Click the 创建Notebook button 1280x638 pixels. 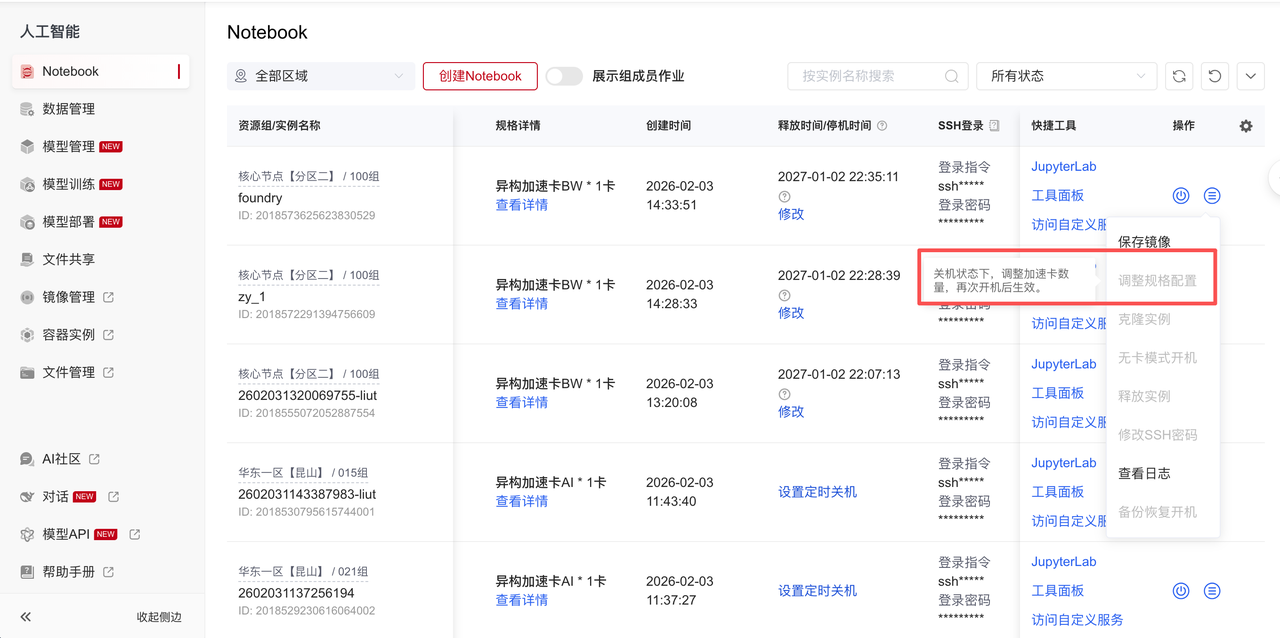(x=480, y=76)
